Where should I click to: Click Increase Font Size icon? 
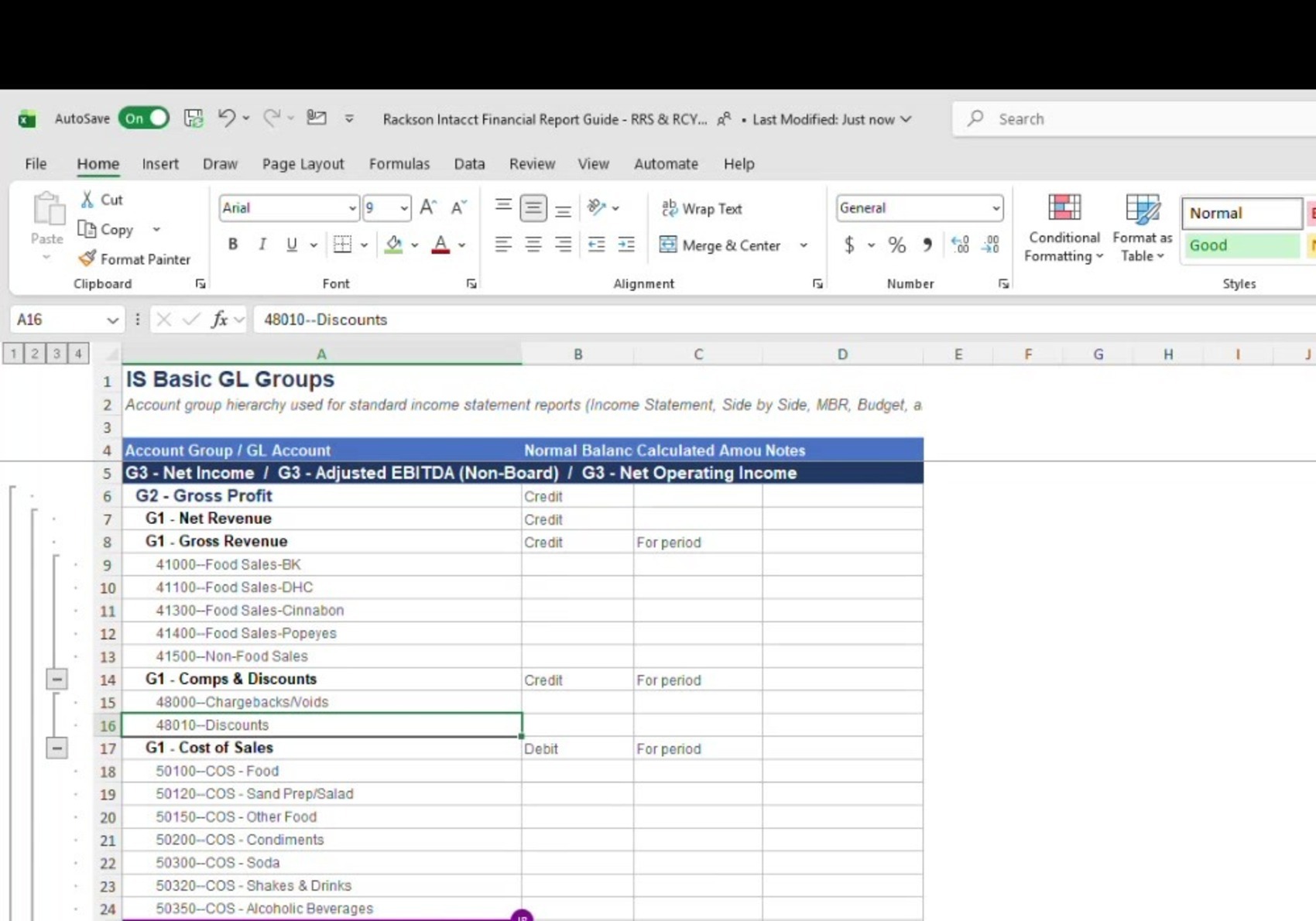(428, 207)
